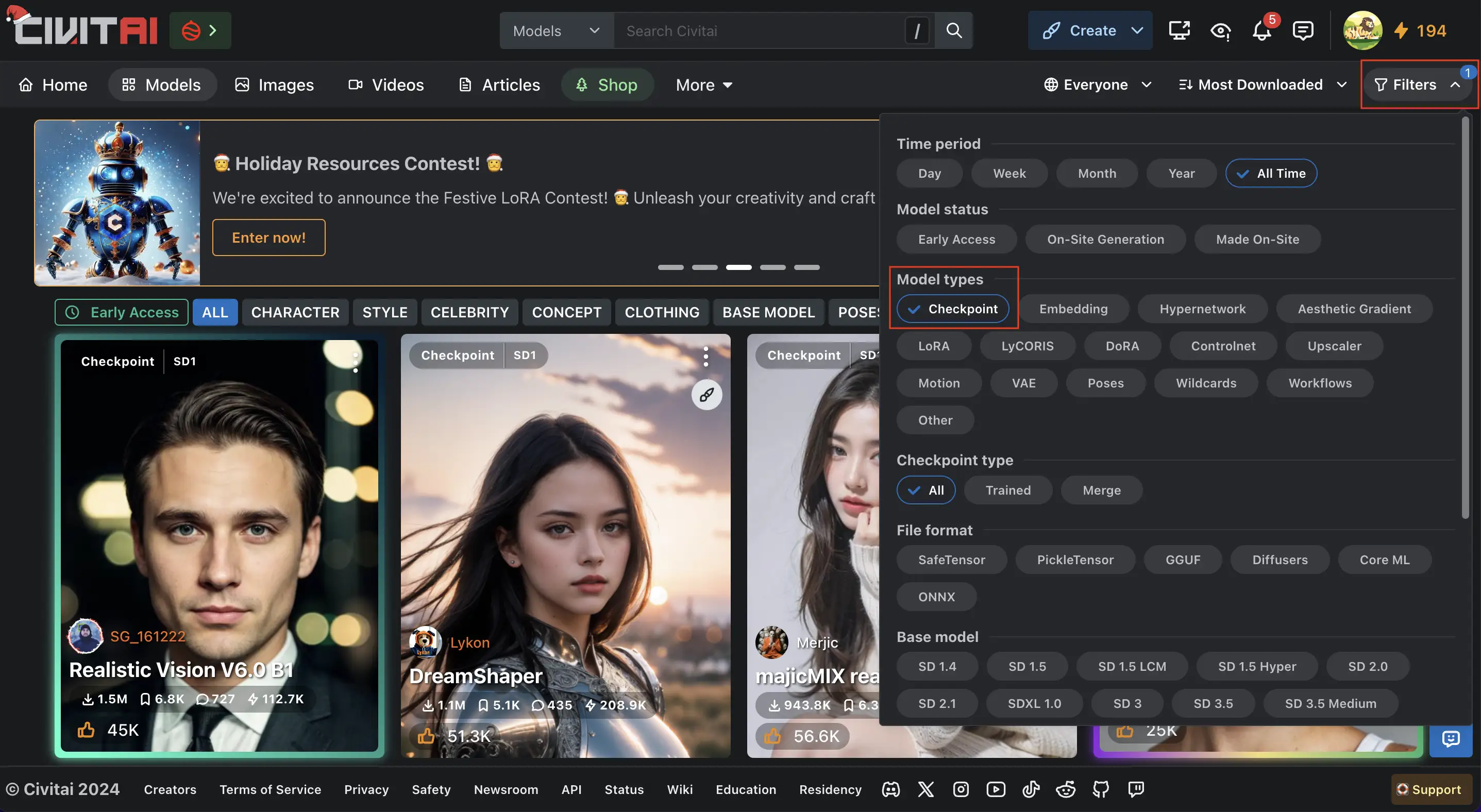1481x812 pixels.
Task: Jump to first banner carousel indicator
Action: 670,267
